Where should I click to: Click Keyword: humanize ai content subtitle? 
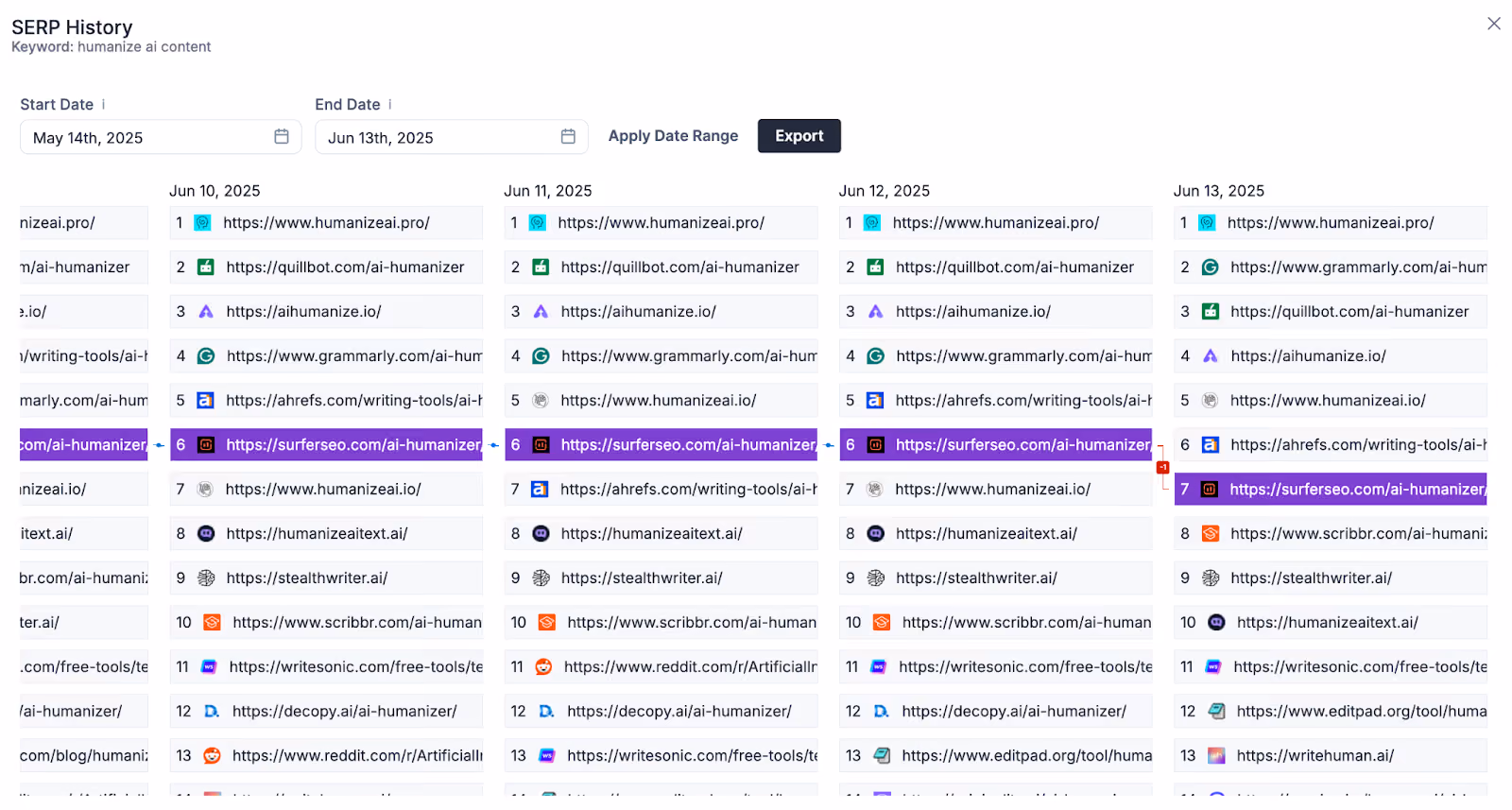[111, 47]
